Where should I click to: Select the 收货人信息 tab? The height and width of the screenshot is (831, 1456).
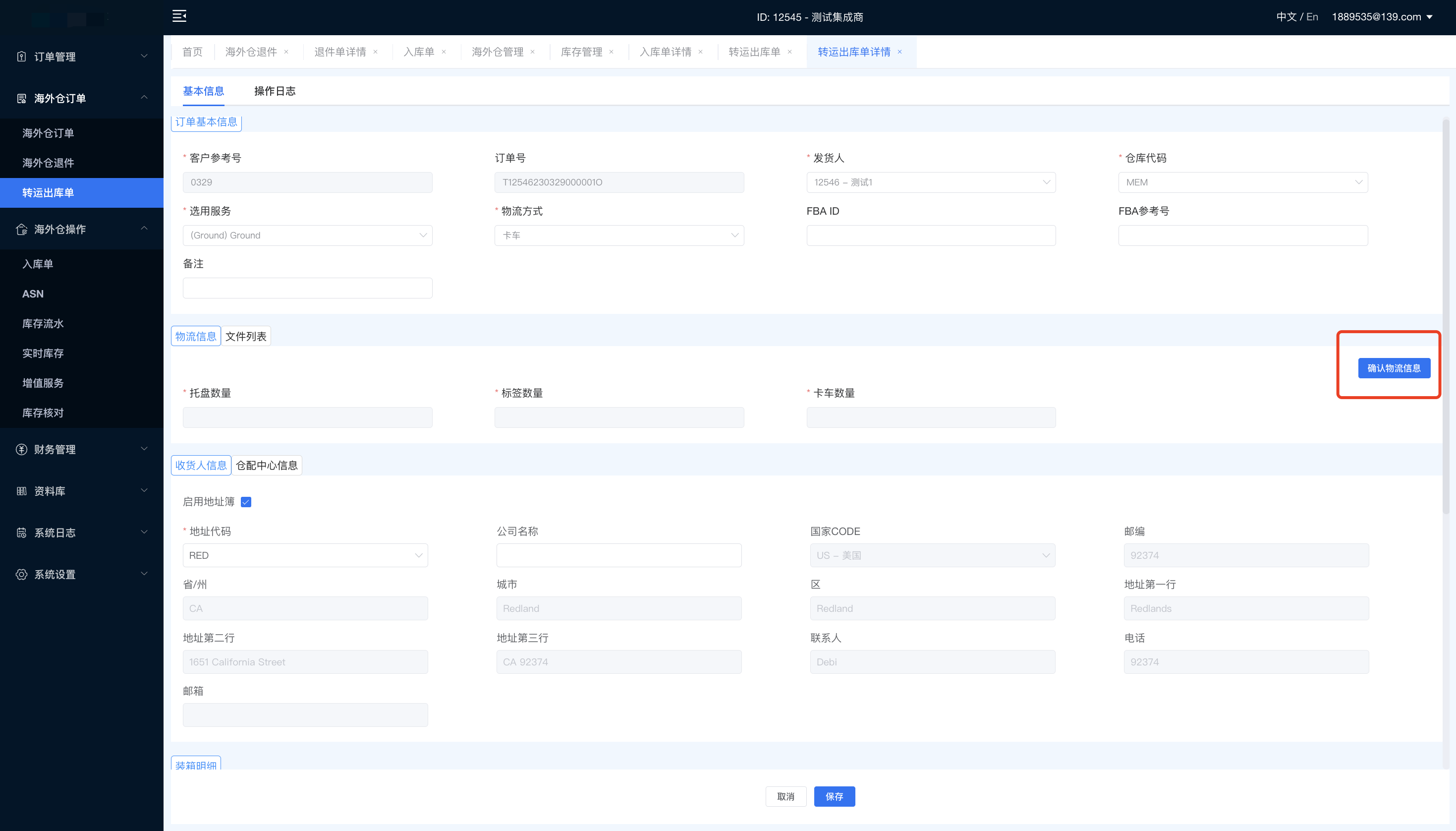201,465
